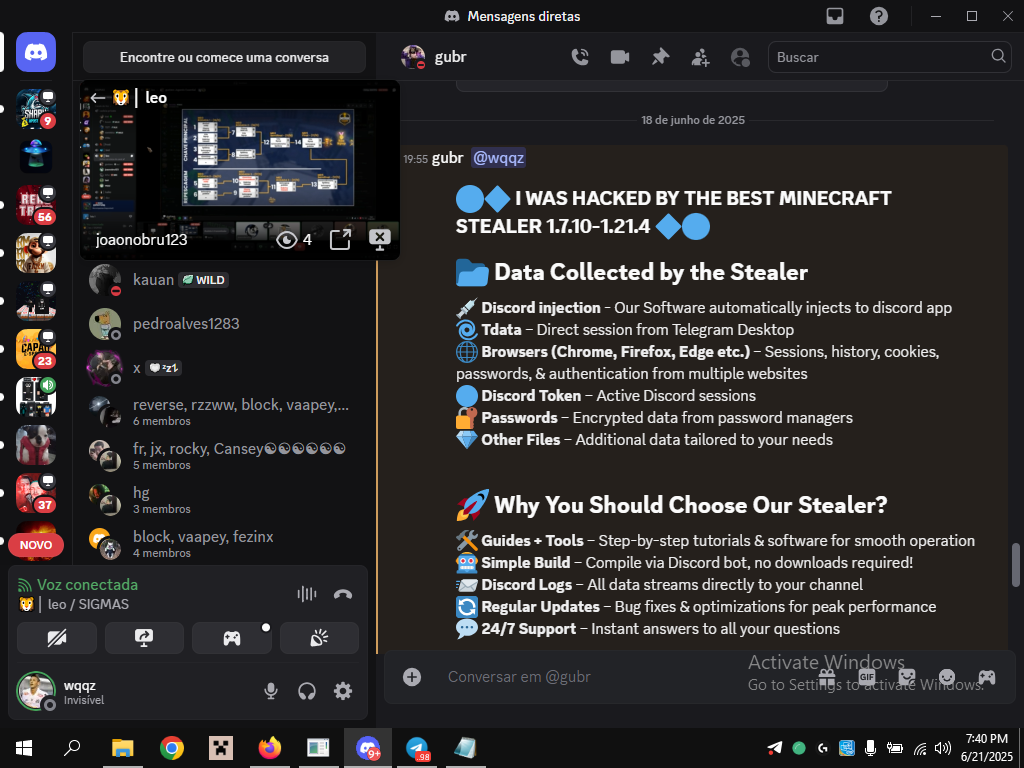Share your screen in voice panel

(x=144, y=638)
